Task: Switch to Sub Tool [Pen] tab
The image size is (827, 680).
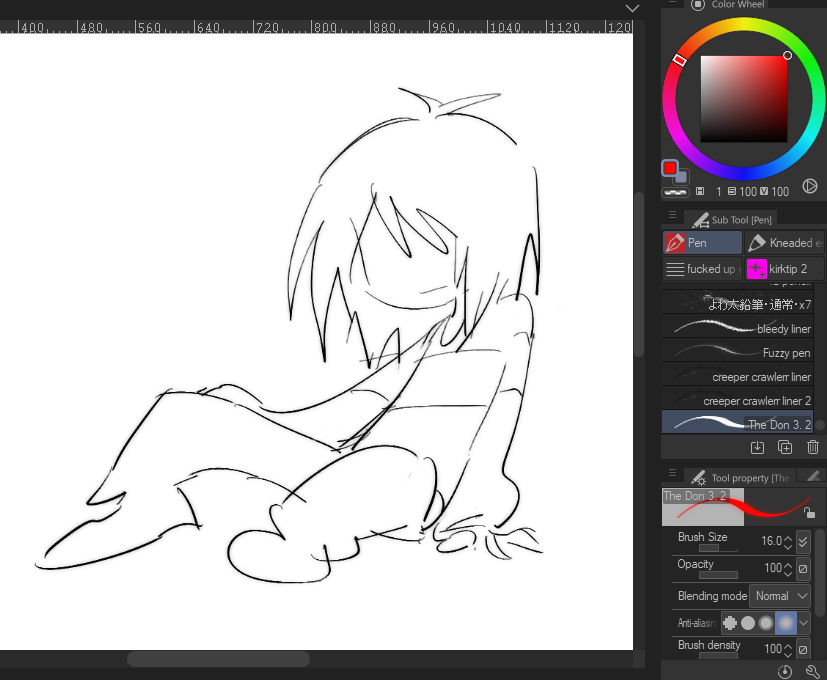Action: pos(732,219)
